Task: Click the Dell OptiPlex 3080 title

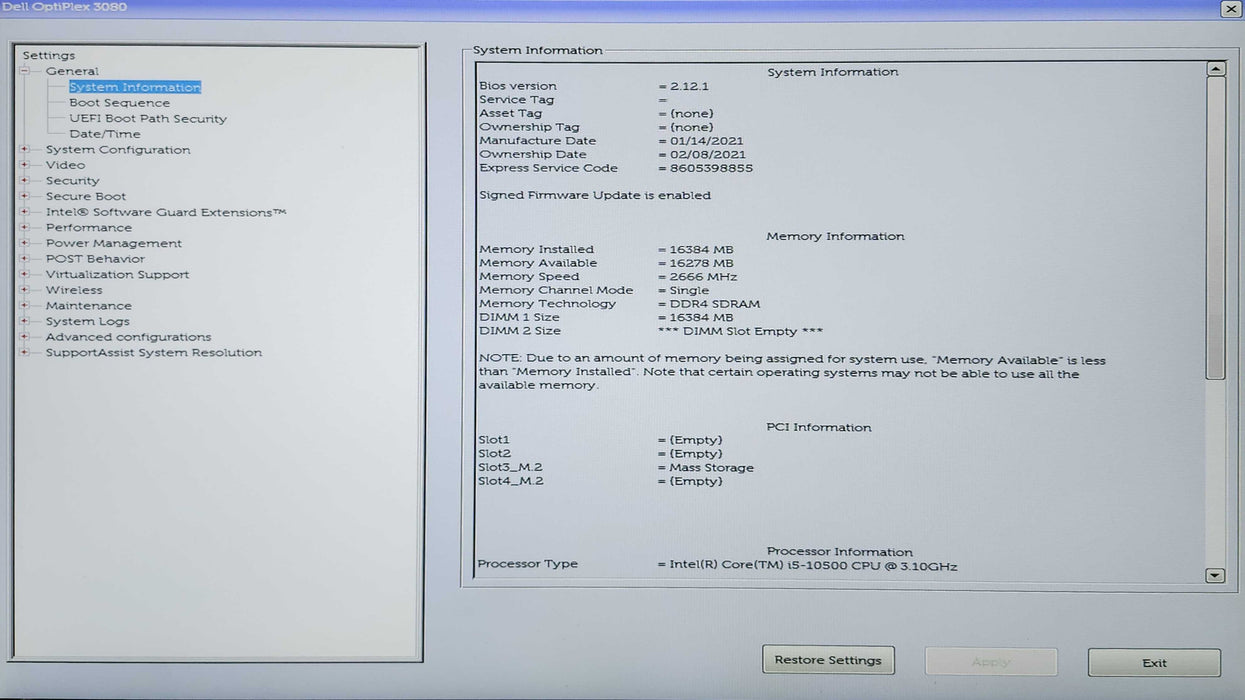Action: pyautogui.click(x=64, y=7)
